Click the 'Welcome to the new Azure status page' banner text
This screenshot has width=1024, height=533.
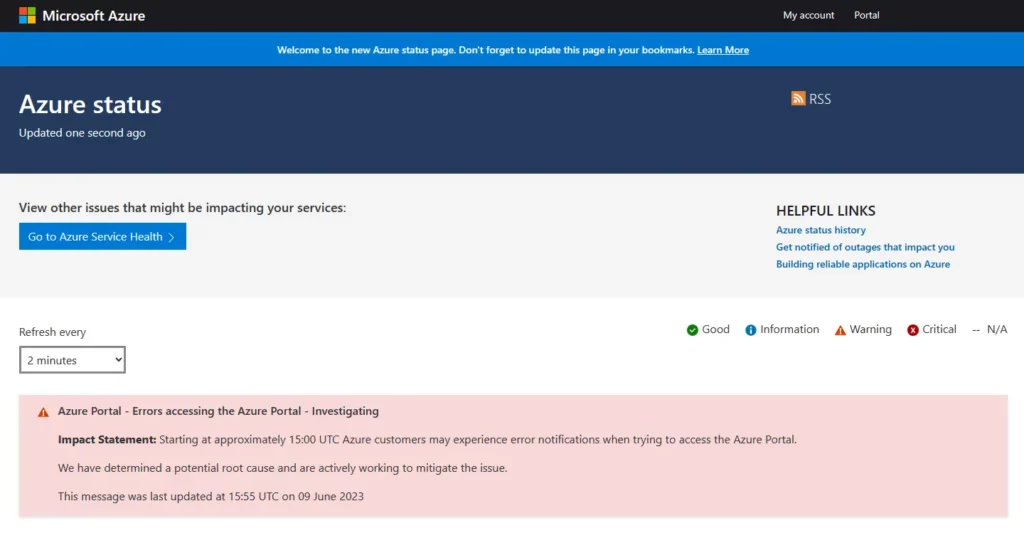pos(485,50)
